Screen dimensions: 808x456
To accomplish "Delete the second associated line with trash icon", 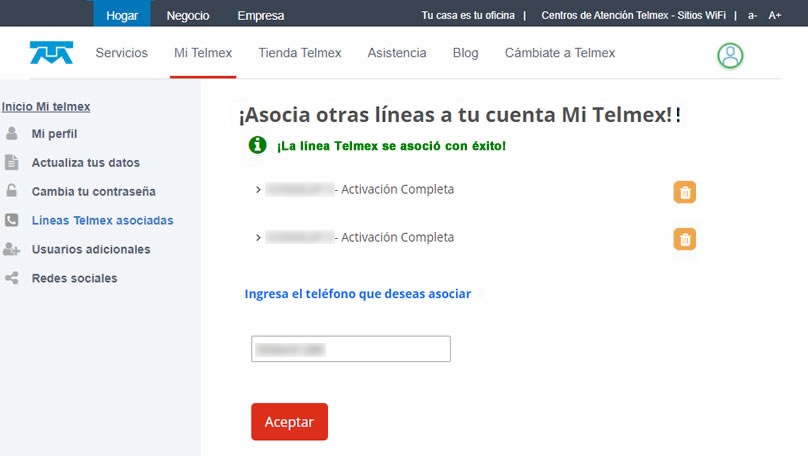I will (684, 239).
